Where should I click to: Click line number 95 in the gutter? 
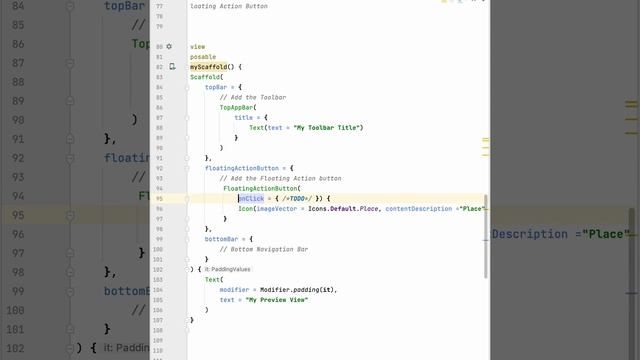click(160, 199)
